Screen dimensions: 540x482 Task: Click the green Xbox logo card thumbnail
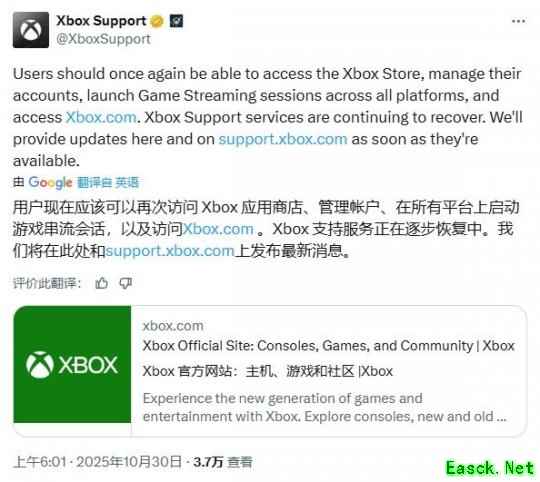click(x=72, y=364)
